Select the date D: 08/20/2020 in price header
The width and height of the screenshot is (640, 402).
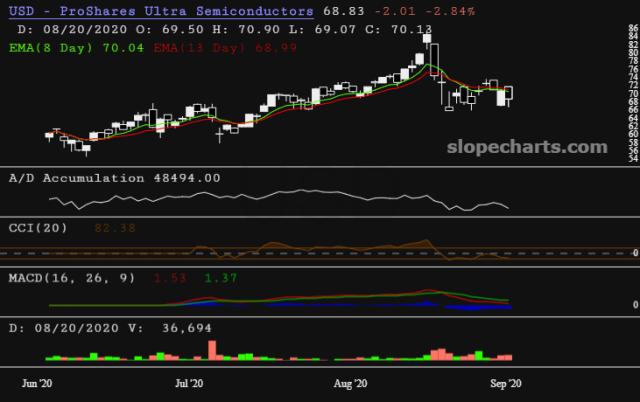[x=72, y=29]
